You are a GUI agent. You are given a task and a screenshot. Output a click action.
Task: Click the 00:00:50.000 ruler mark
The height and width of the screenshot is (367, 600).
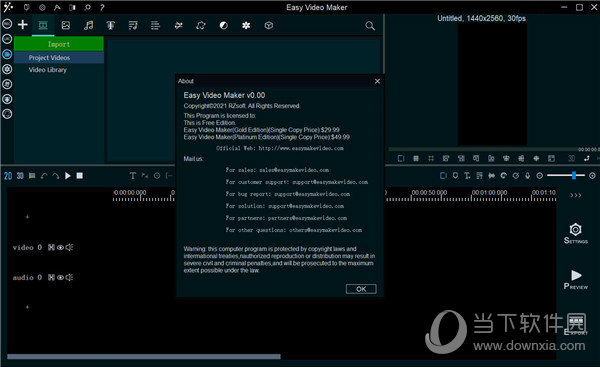[429, 192]
